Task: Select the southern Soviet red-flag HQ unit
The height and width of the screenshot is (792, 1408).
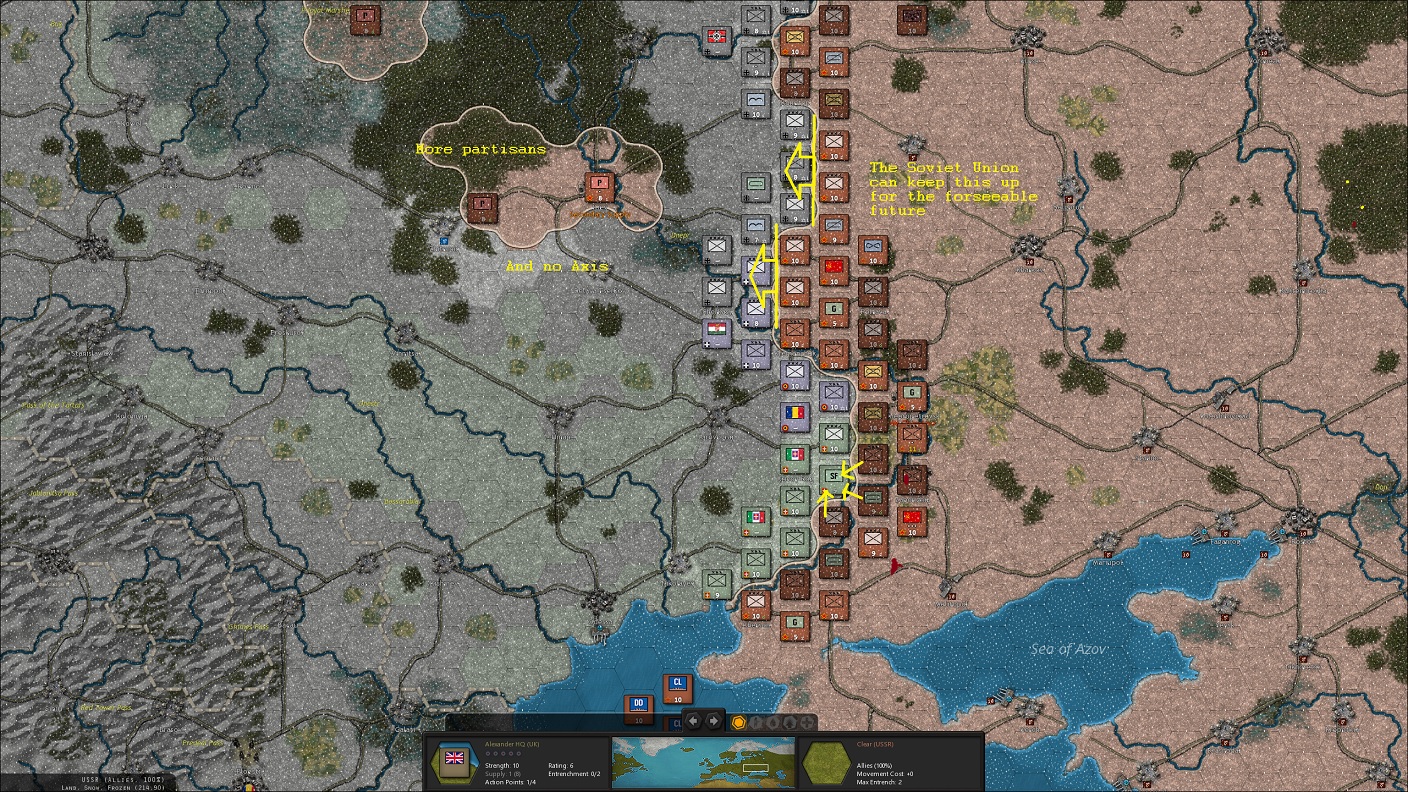Action: coord(911,522)
